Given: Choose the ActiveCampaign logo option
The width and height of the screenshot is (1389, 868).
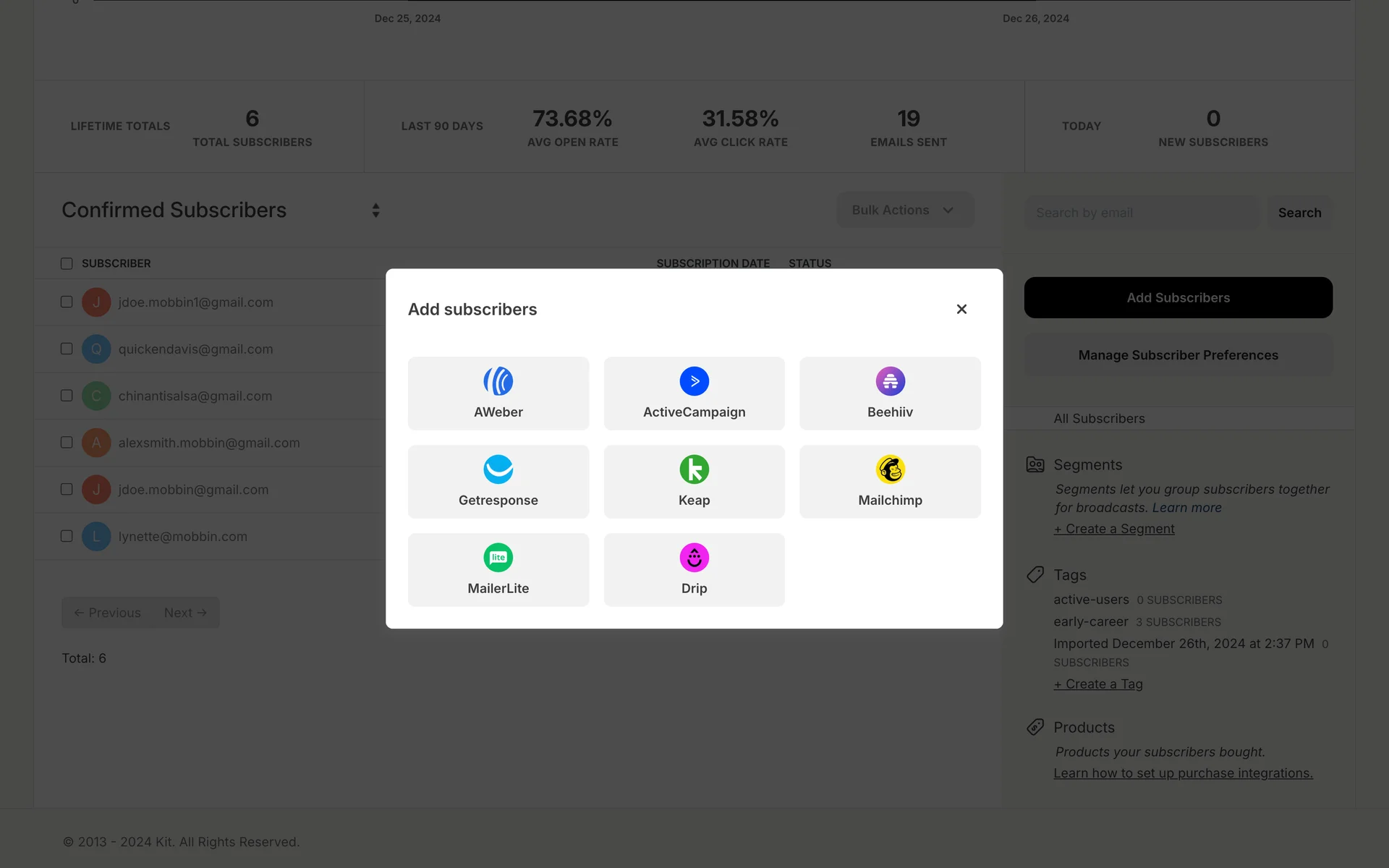Looking at the screenshot, I should [x=694, y=381].
